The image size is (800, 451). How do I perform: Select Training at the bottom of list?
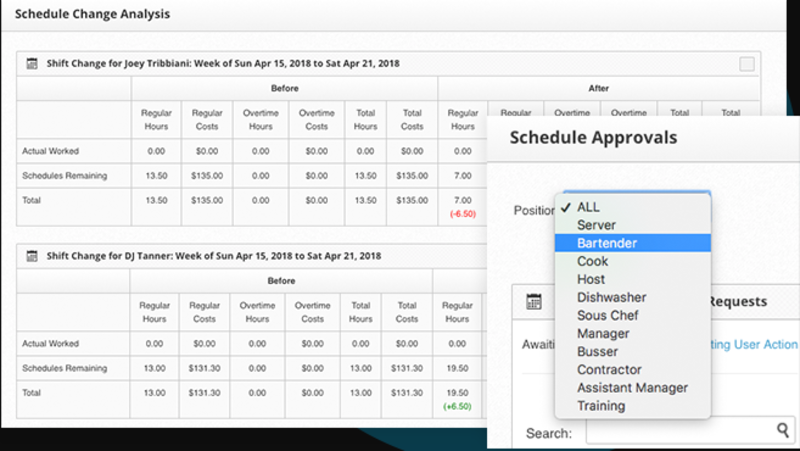click(601, 405)
